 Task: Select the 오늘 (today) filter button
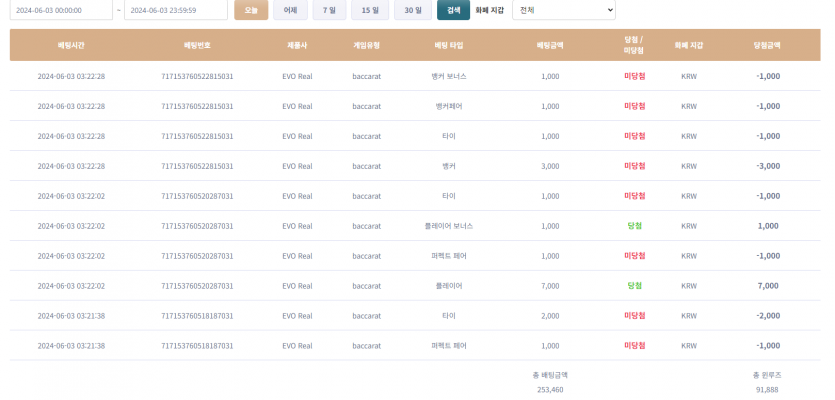click(x=251, y=10)
